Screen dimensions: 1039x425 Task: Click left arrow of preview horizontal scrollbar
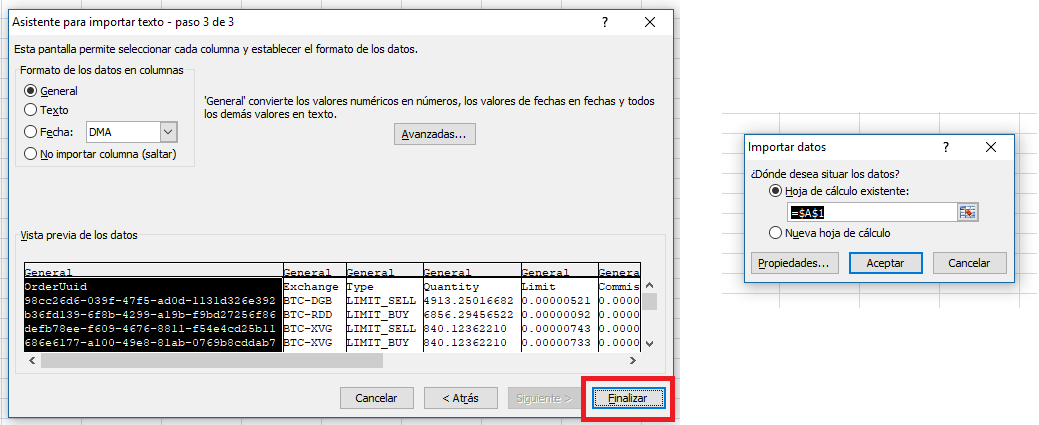click(x=30, y=361)
